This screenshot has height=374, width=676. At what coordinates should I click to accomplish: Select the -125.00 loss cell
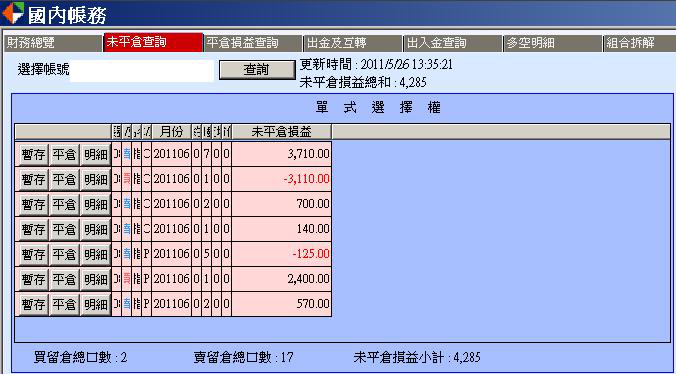point(282,254)
